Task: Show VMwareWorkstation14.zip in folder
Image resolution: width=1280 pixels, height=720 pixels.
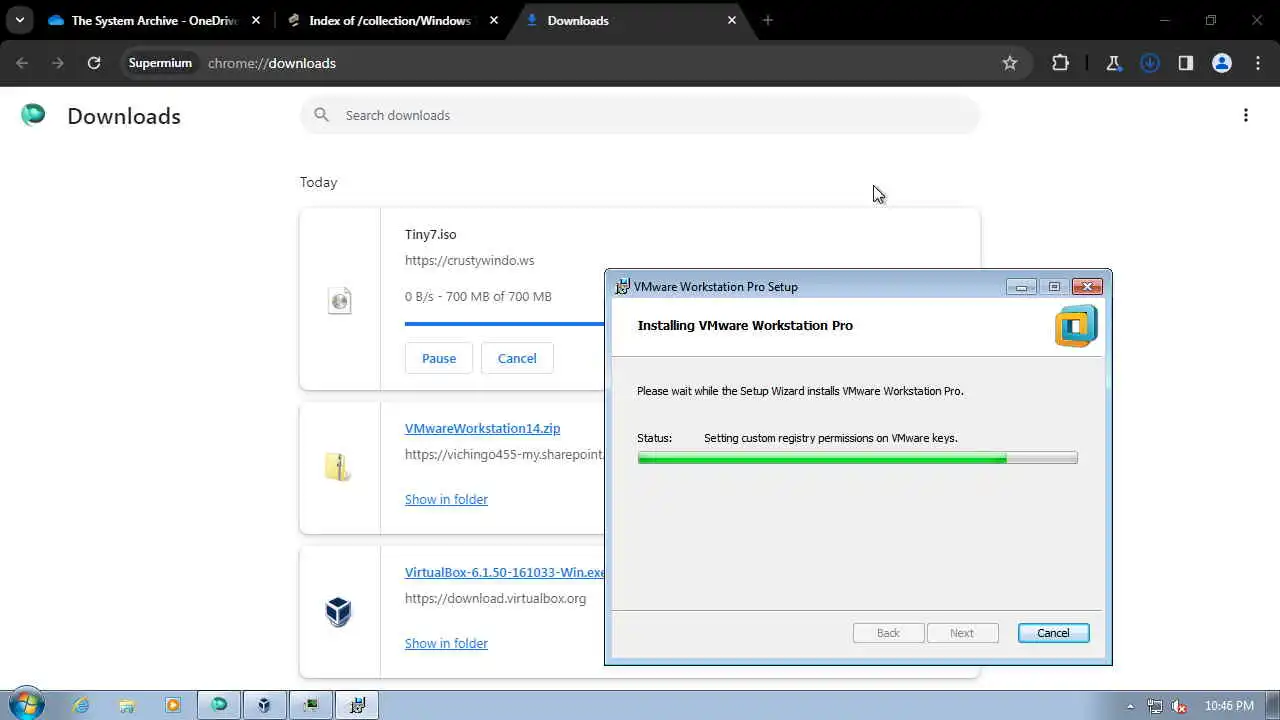Action: pyautogui.click(x=446, y=499)
